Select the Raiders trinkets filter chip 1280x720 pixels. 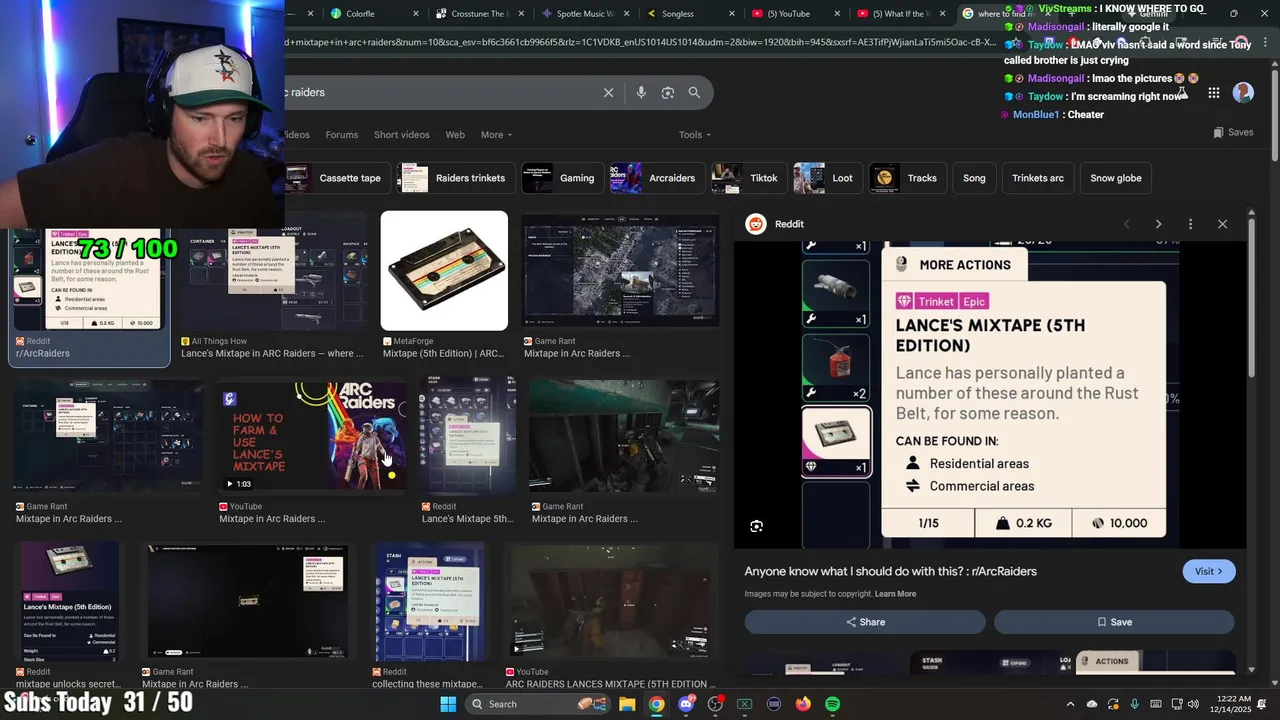(456, 178)
